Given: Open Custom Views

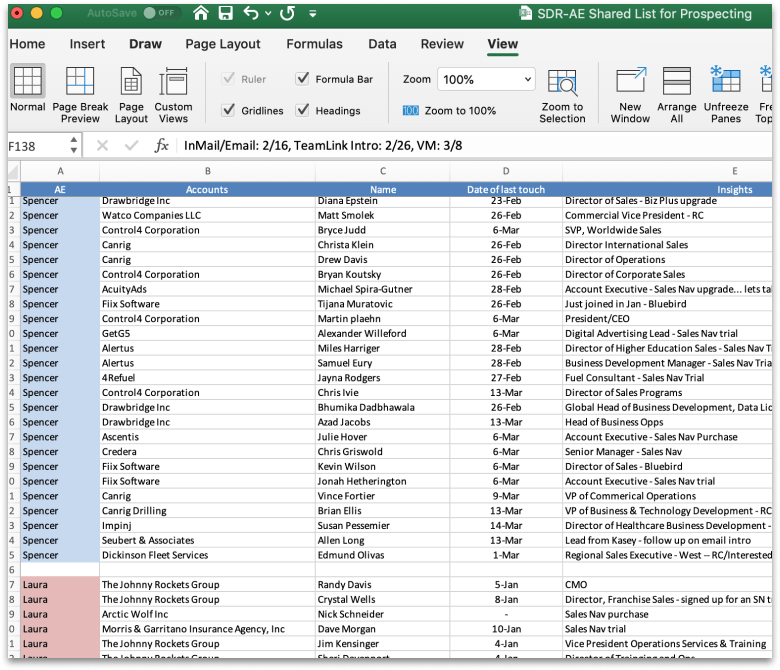Looking at the screenshot, I should pos(173,95).
